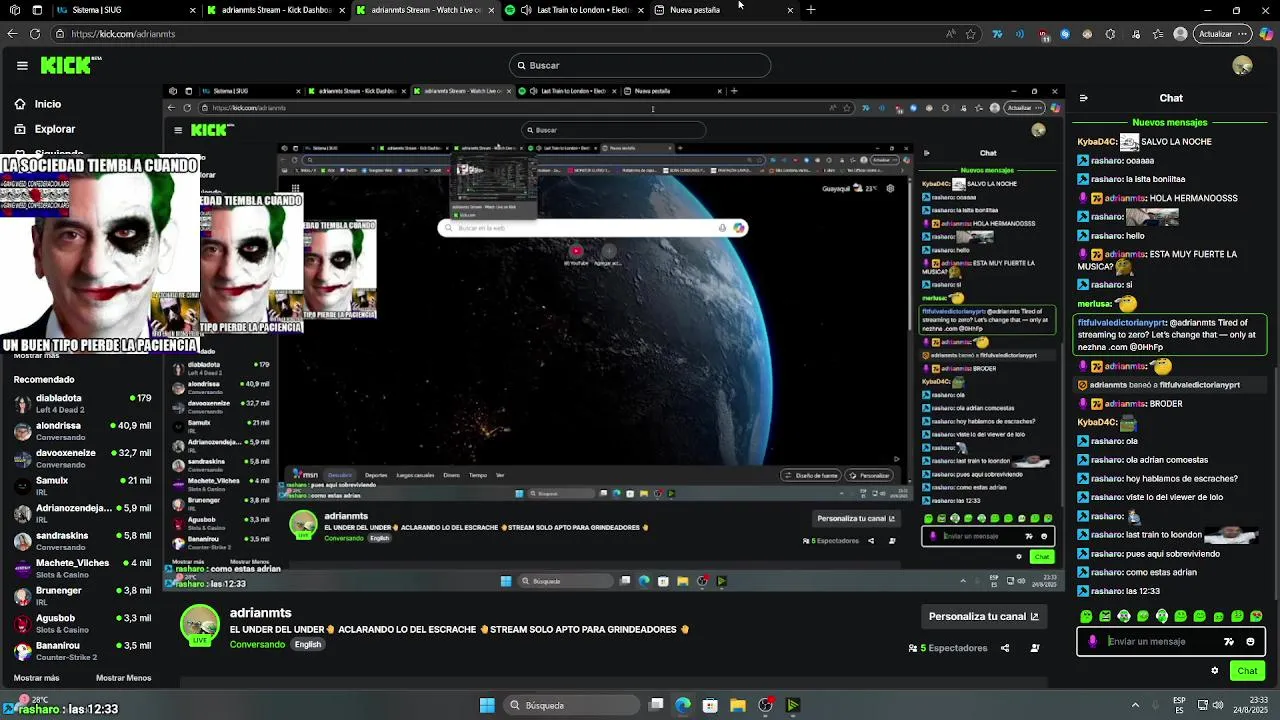The height and width of the screenshot is (720, 1280).
Task: Click the first green quick emote in chat
Action: coord(1086,617)
